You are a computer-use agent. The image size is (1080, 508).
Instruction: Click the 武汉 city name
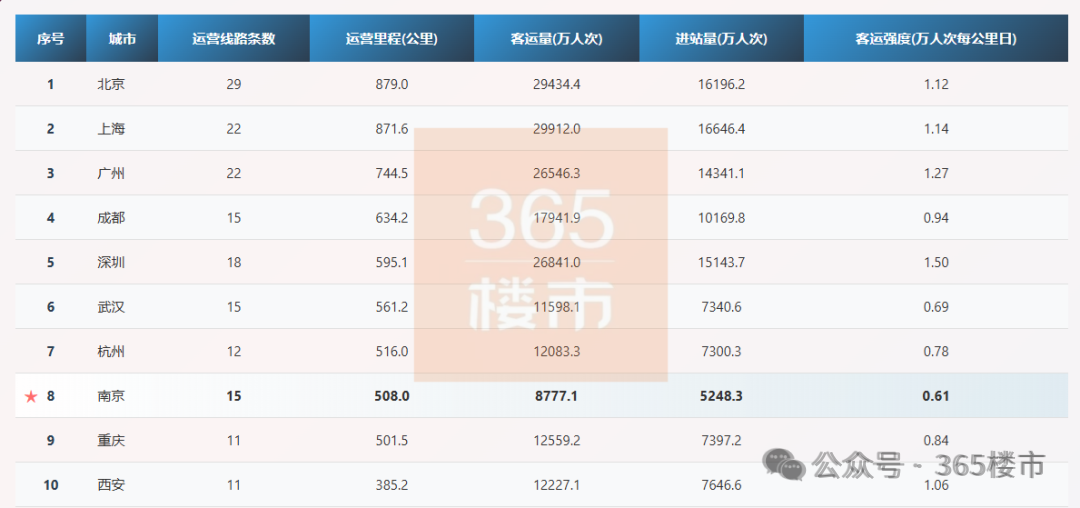[111, 307]
